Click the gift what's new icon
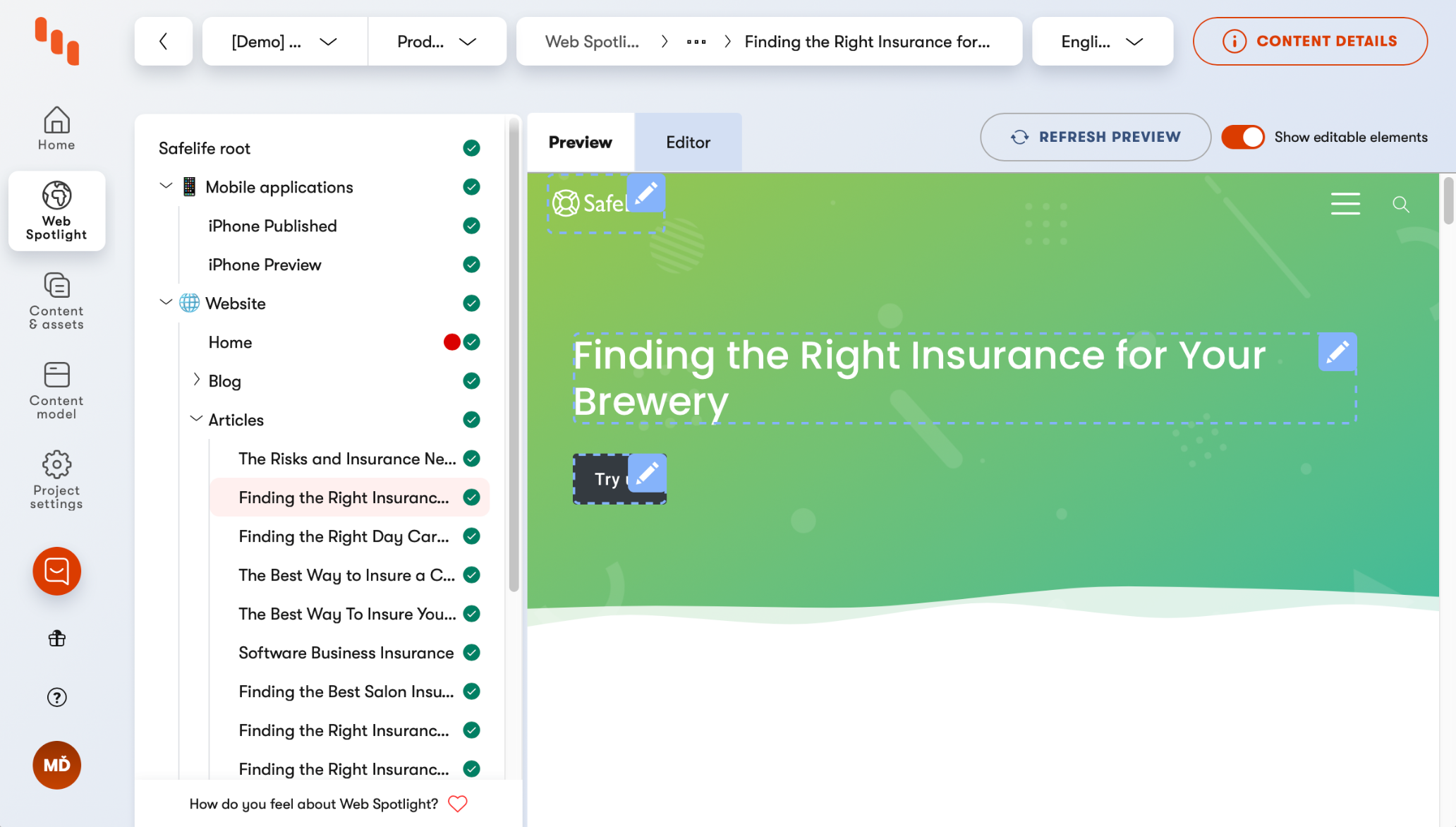Viewport: 1456px width, 827px height. tap(56, 639)
